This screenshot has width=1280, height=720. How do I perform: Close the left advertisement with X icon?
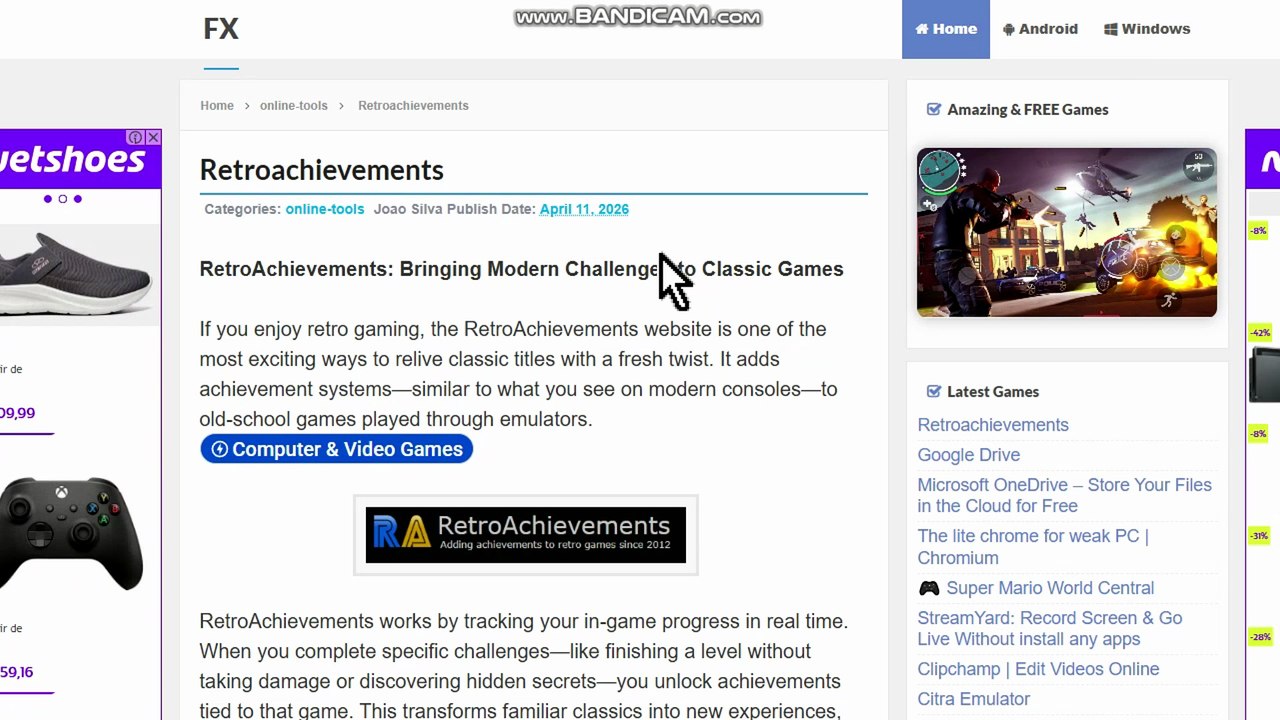click(x=153, y=137)
